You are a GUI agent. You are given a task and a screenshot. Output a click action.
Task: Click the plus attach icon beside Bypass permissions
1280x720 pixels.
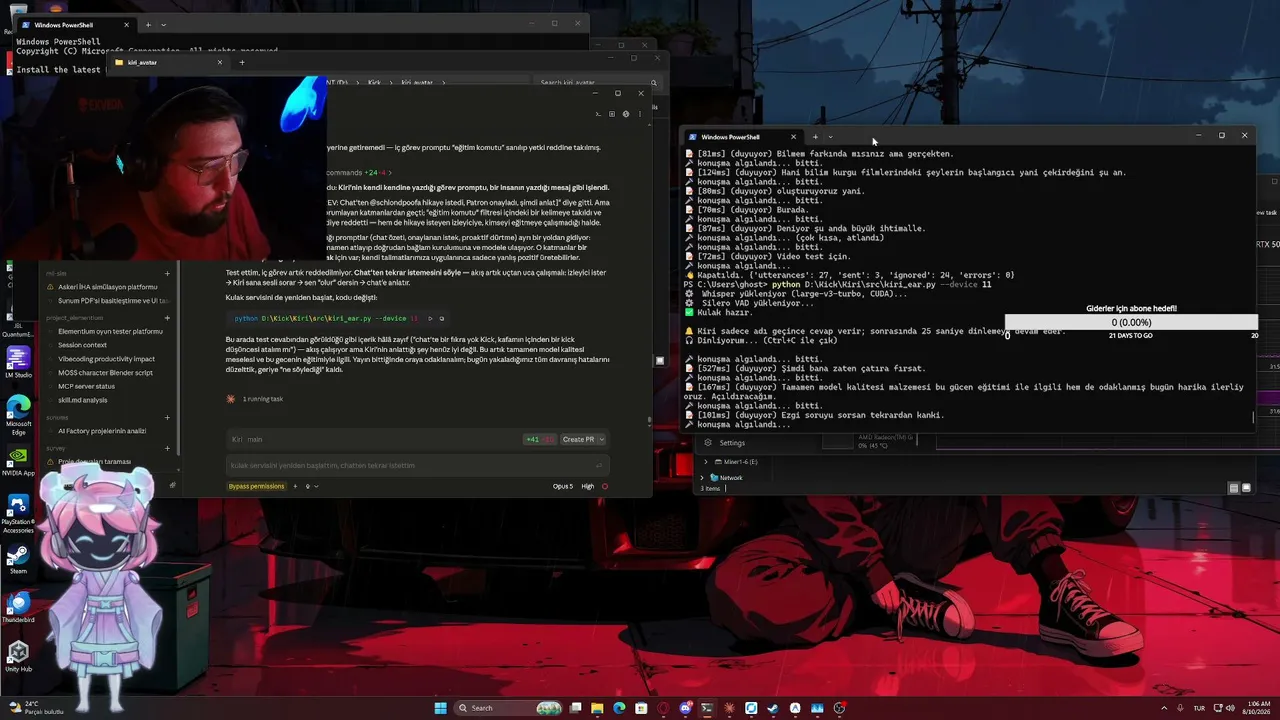pyautogui.click(x=295, y=486)
